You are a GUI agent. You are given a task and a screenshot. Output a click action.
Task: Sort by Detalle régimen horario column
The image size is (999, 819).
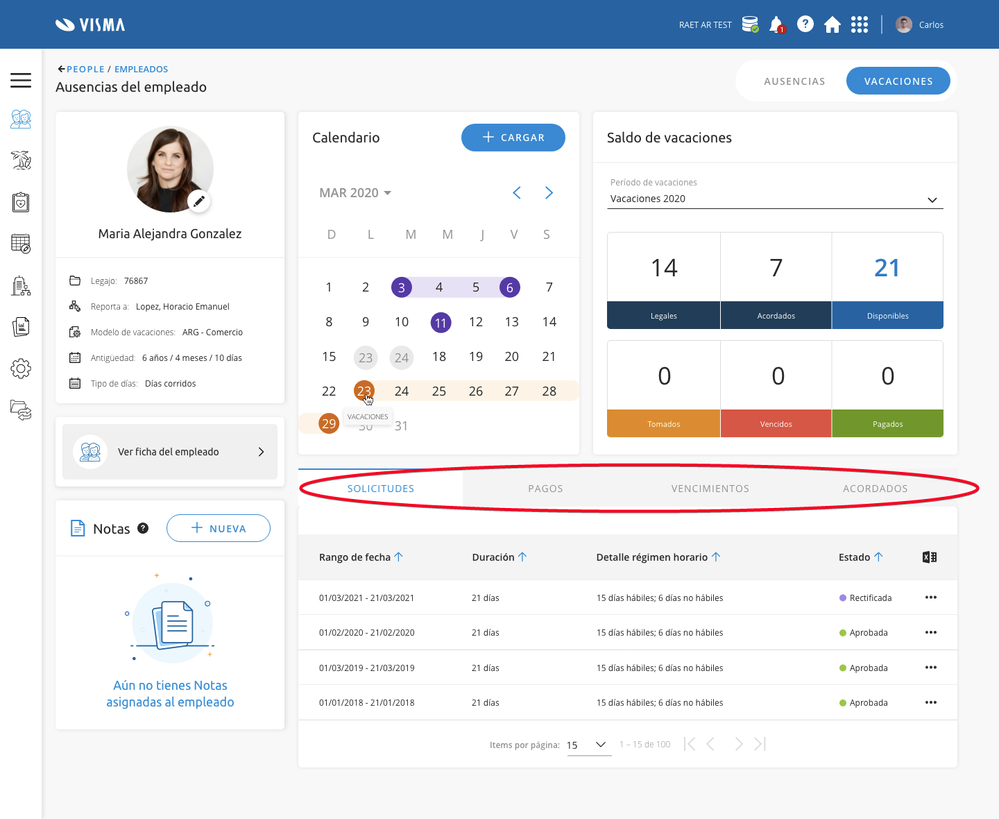click(658, 557)
